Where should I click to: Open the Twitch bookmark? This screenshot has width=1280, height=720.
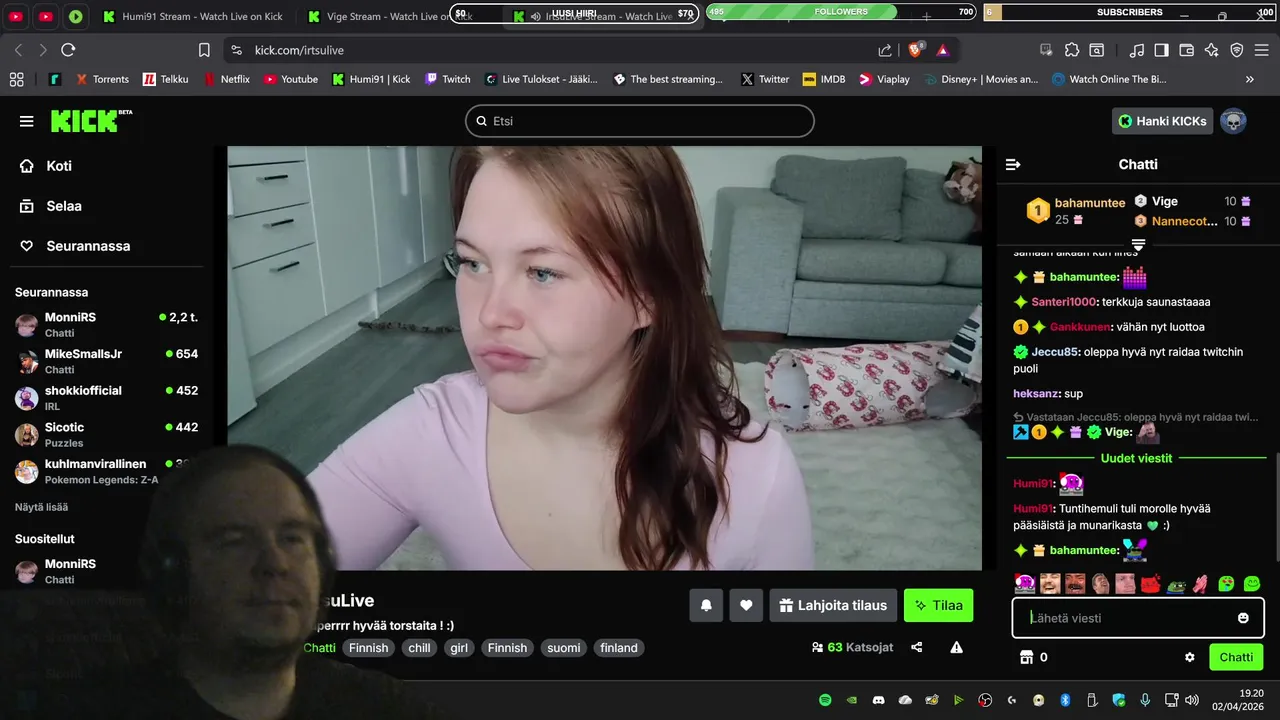click(447, 79)
